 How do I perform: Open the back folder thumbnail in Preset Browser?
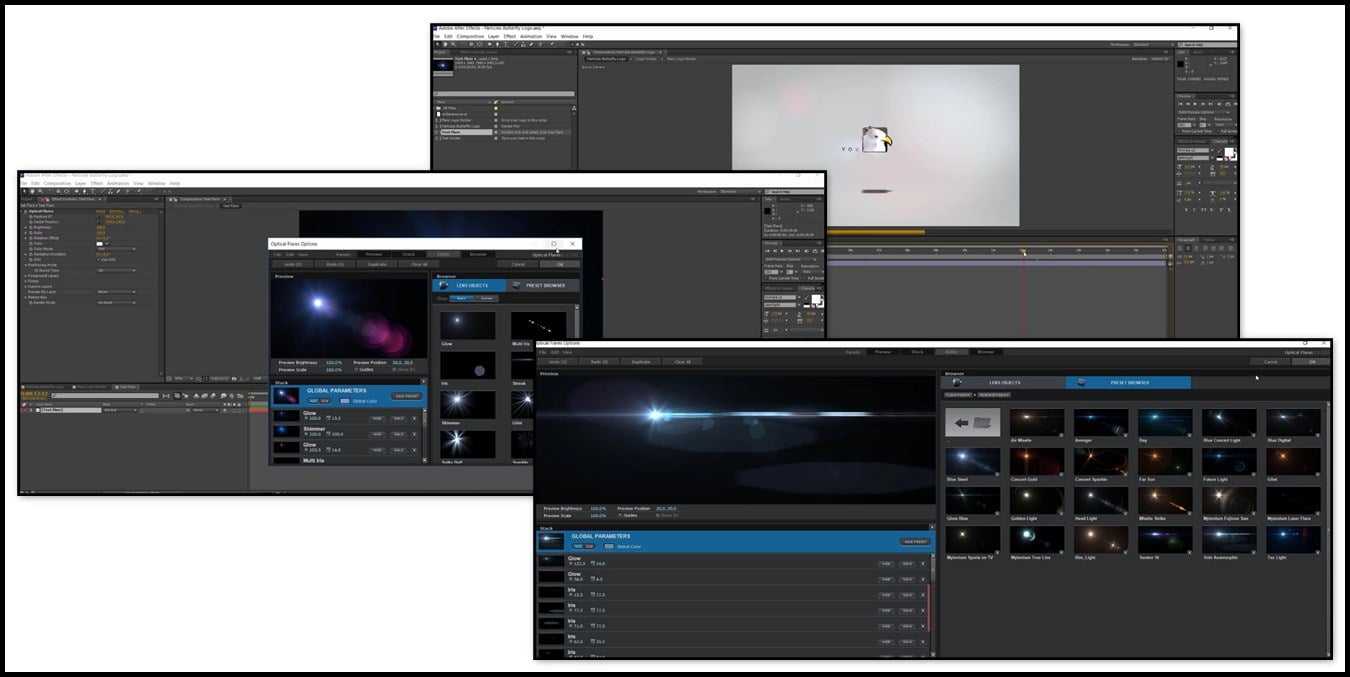coord(972,423)
